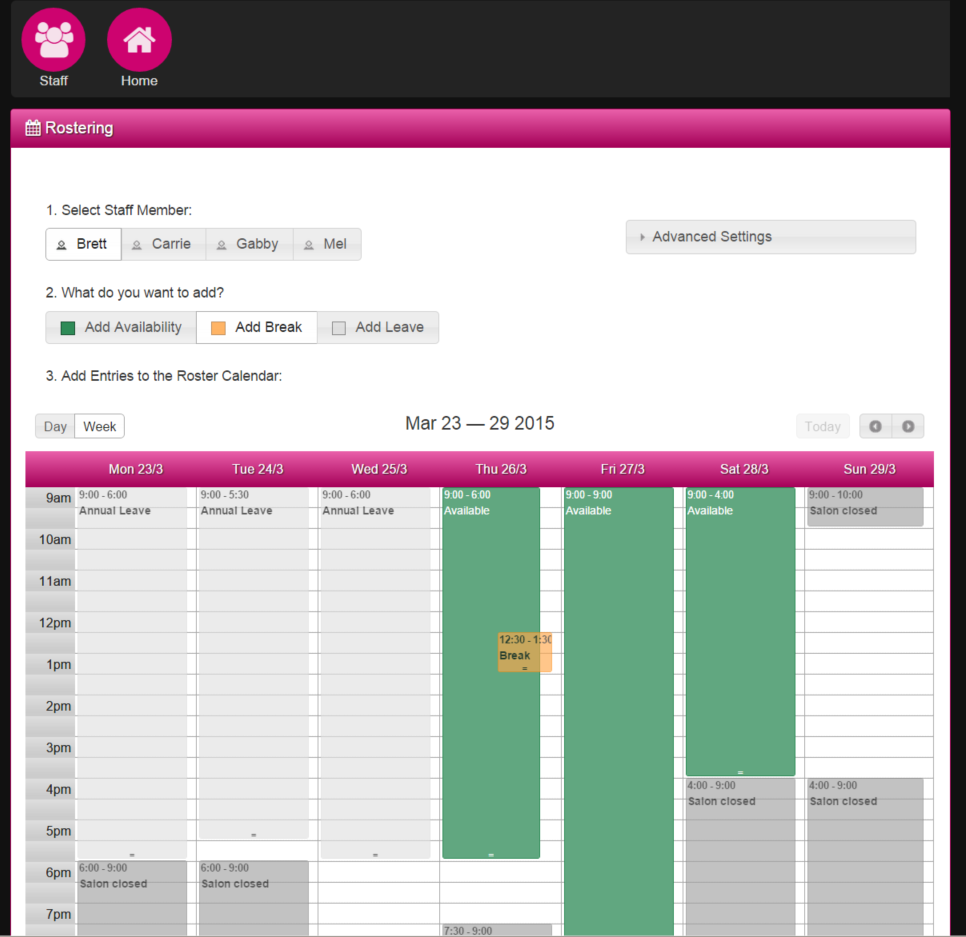The height and width of the screenshot is (937, 966).
Task: Open Friday's 9:00 - 9:00 Available block
Action: coord(619,712)
